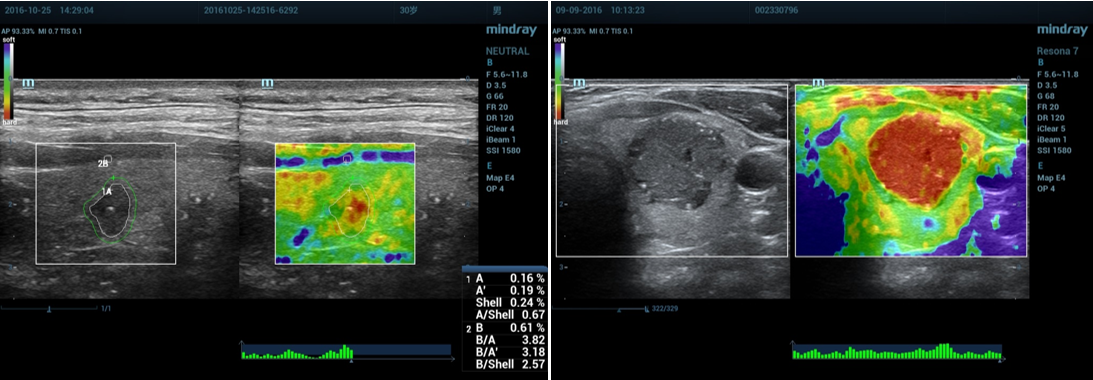1093x380 pixels.
Task: Select the B/A ratio 3.82 result row
Action: (x=505, y=340)
